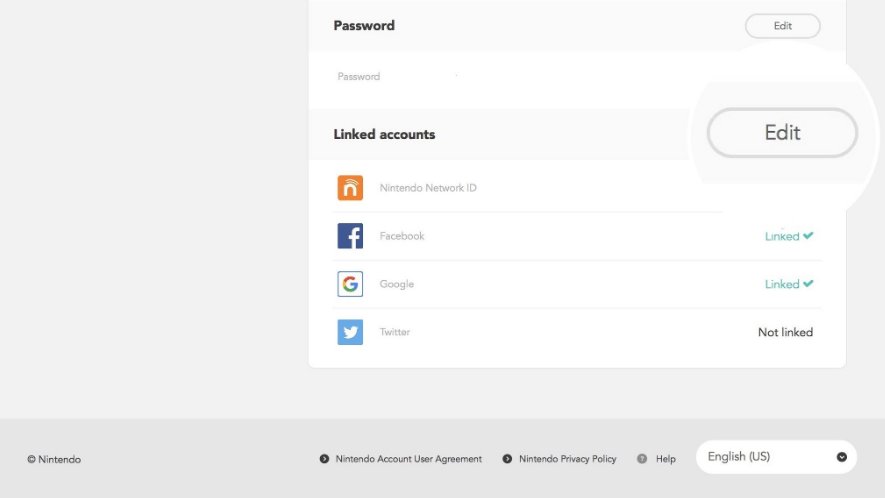Image resolution: width=885 pixels, height=498 pixels.
Task: Open the Help link in footer
Action: [x=665, y=459]
